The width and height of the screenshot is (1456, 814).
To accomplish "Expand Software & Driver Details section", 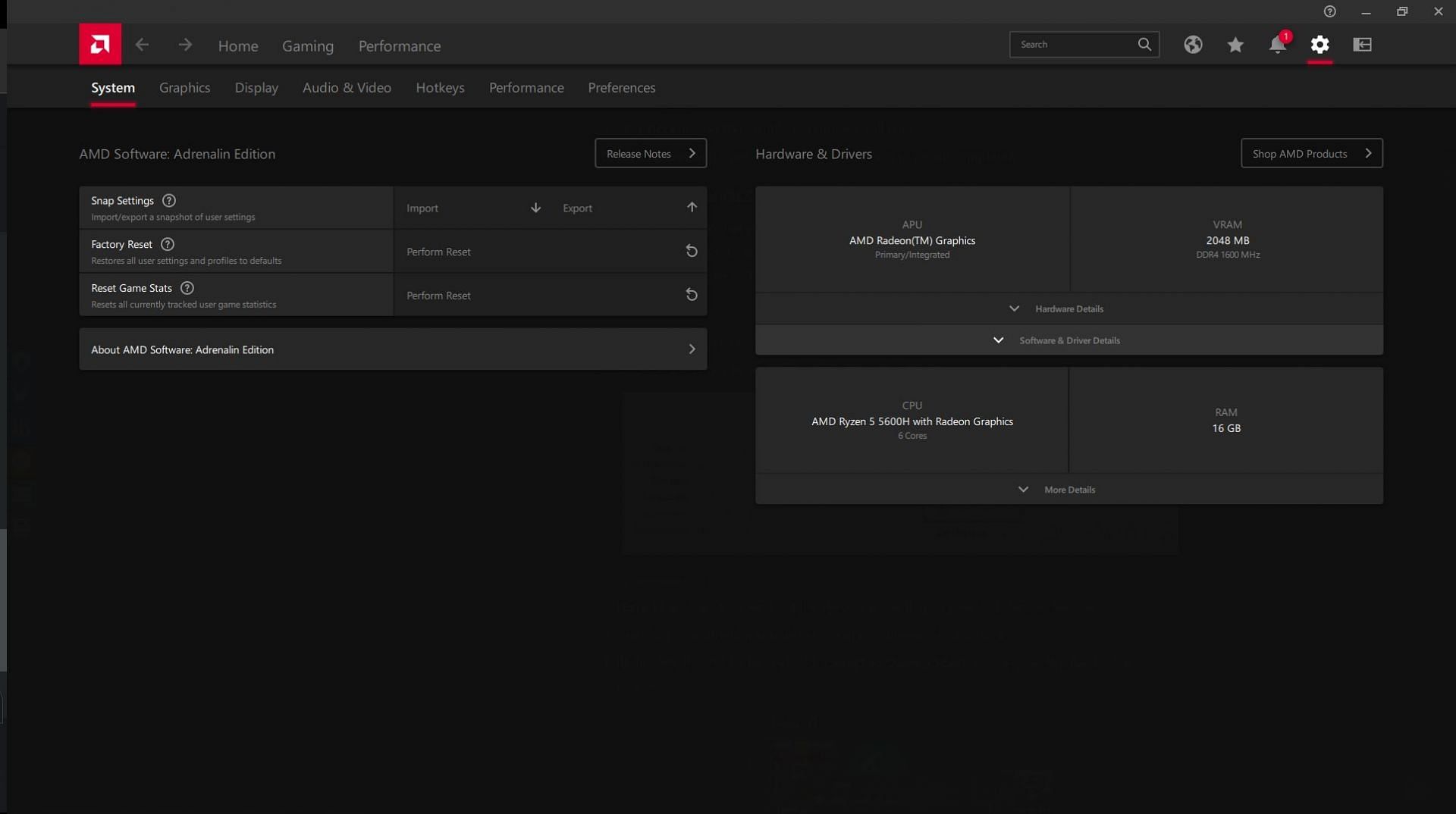I will [1069, 340].
